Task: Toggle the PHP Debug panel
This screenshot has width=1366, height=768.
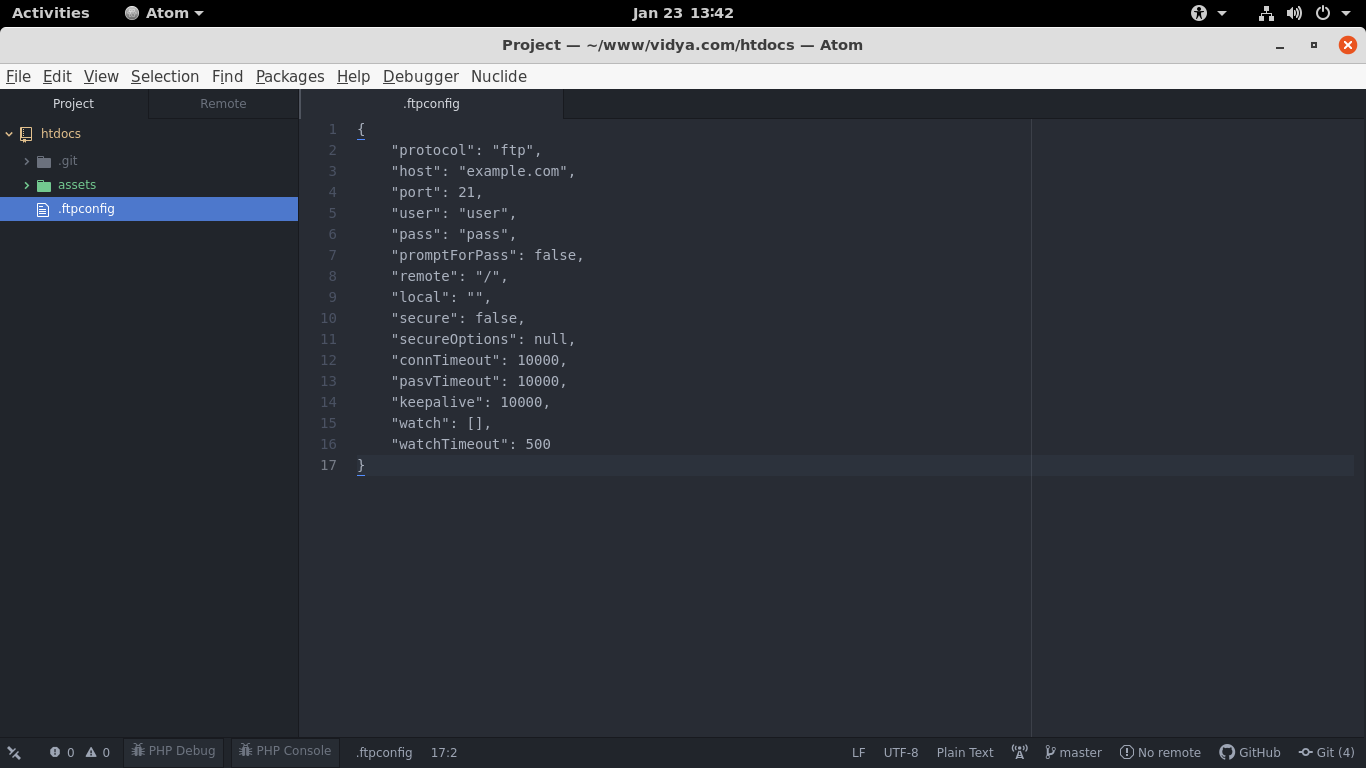Action: (174, 751)
